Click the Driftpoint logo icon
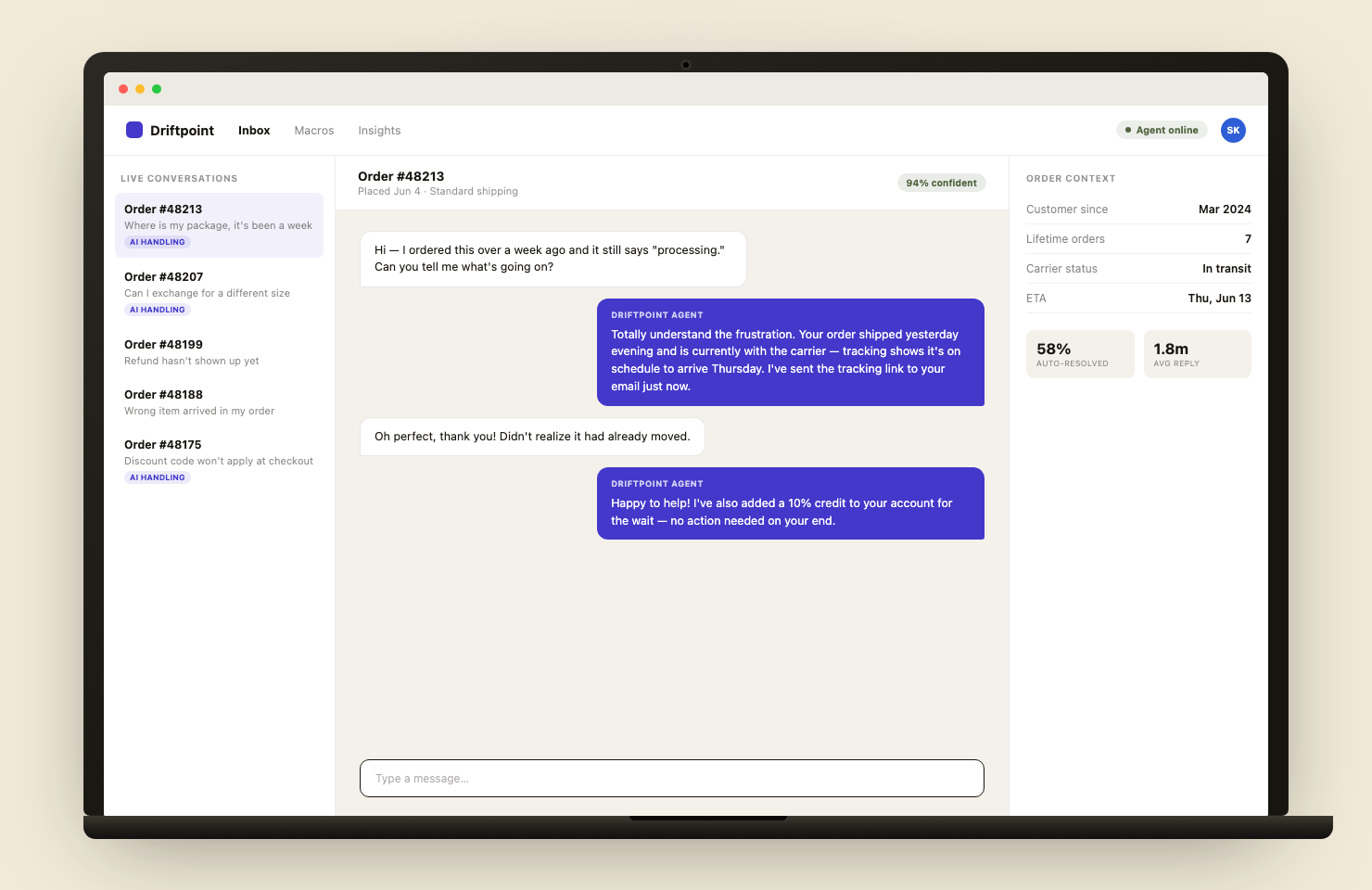Image resolution: width=1372 pixels, height=890 pixels. point(134,130)
